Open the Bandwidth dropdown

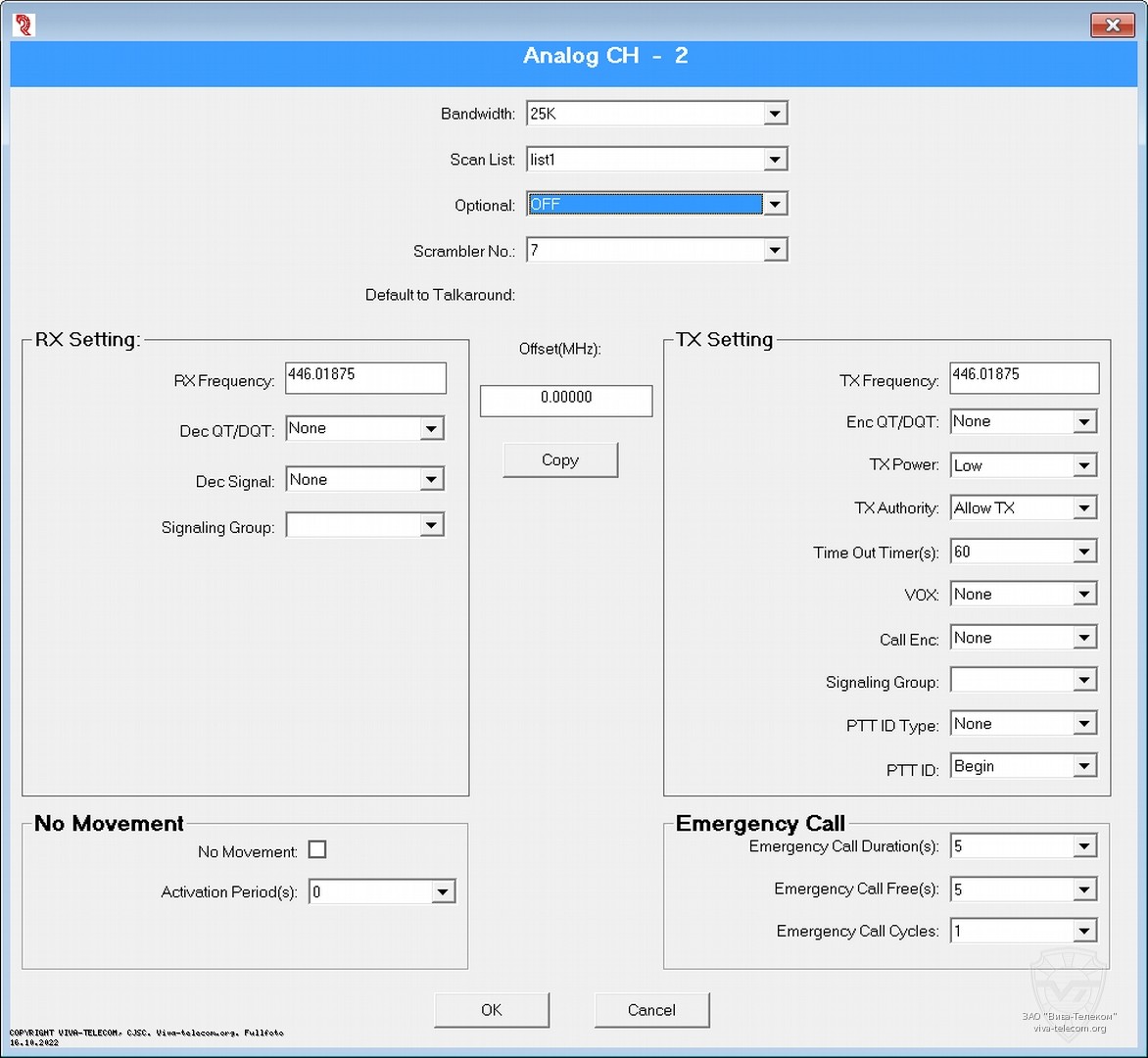775,114
